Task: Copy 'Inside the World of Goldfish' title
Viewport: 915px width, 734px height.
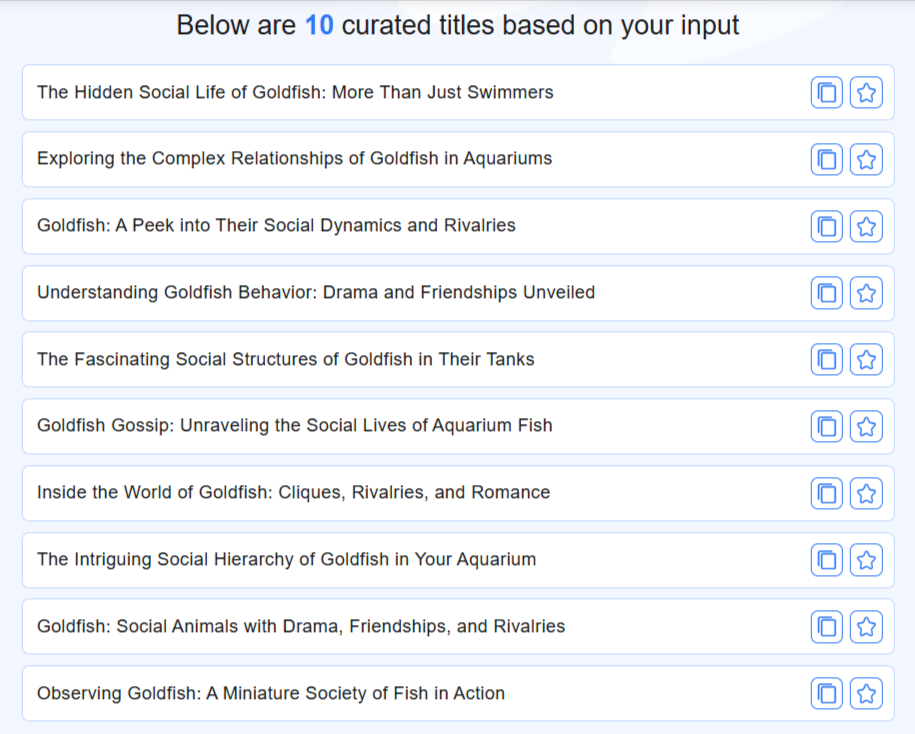Action: click(826, 493)
